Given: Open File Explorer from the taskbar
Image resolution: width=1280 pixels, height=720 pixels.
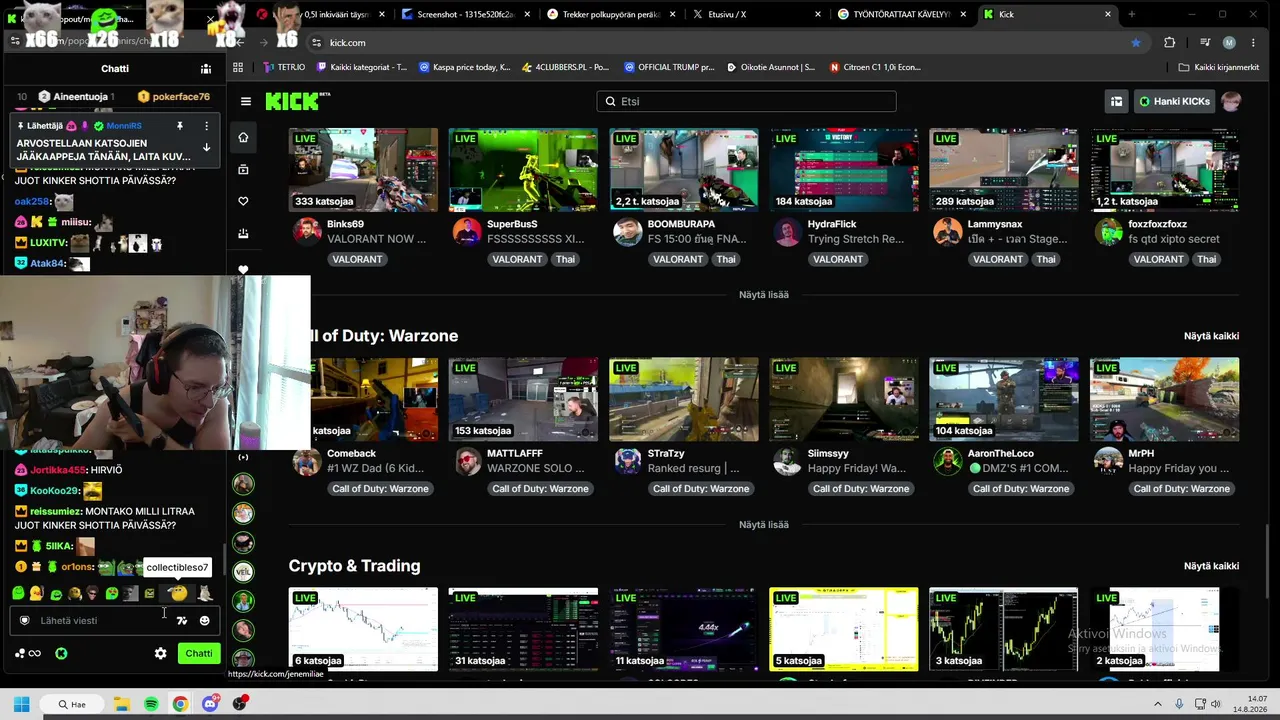Looking at the screenshot, I should point(121,704).
